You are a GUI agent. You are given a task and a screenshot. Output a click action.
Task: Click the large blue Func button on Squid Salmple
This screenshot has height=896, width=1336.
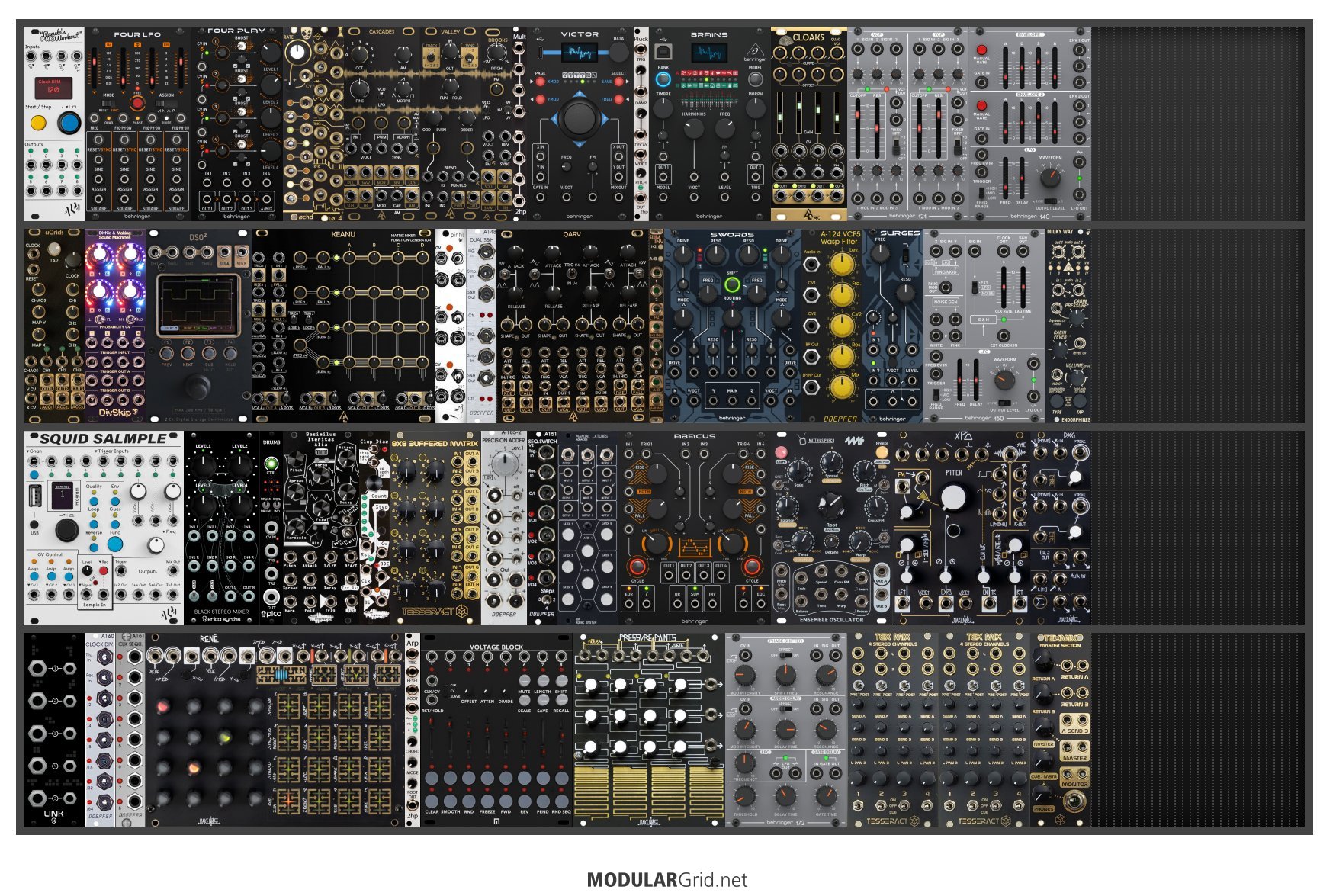(115, 544)
